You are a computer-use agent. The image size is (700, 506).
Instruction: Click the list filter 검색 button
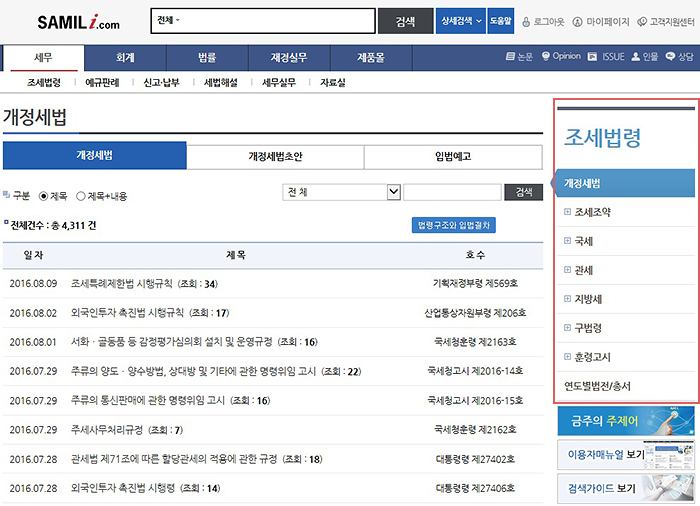[524, 192]
